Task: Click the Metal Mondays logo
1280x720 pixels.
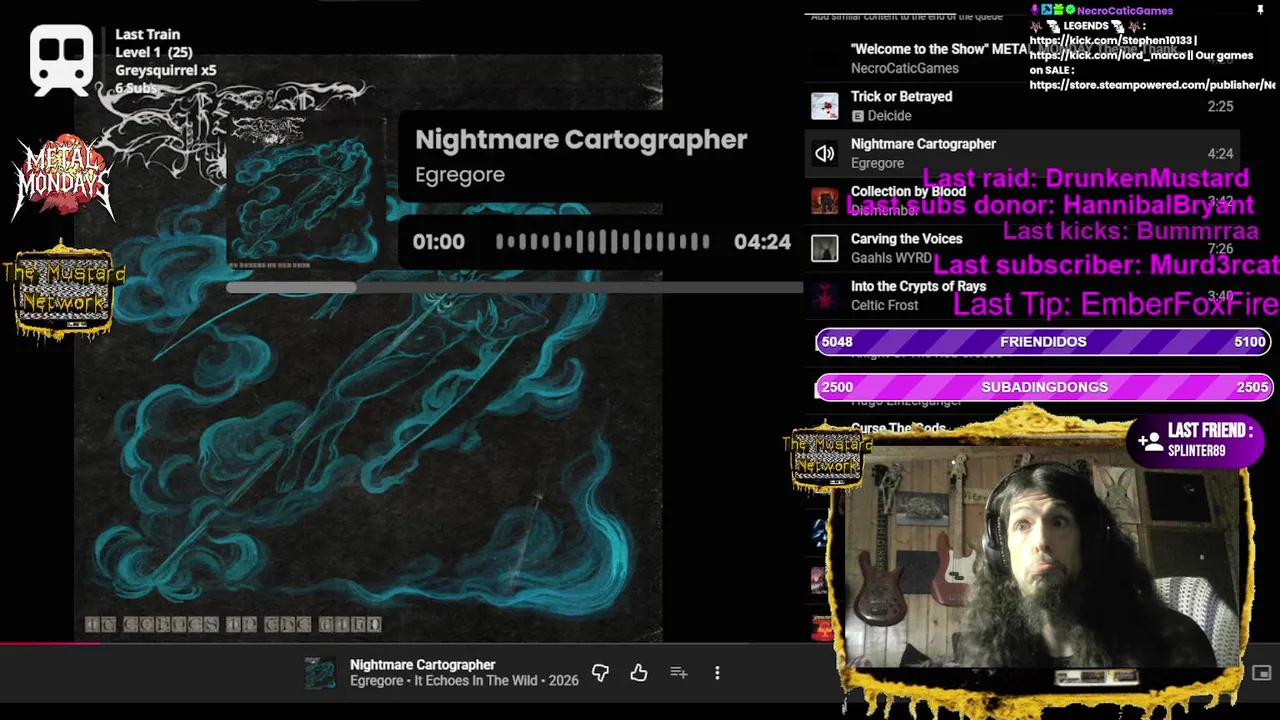Action: click(62, 178)
